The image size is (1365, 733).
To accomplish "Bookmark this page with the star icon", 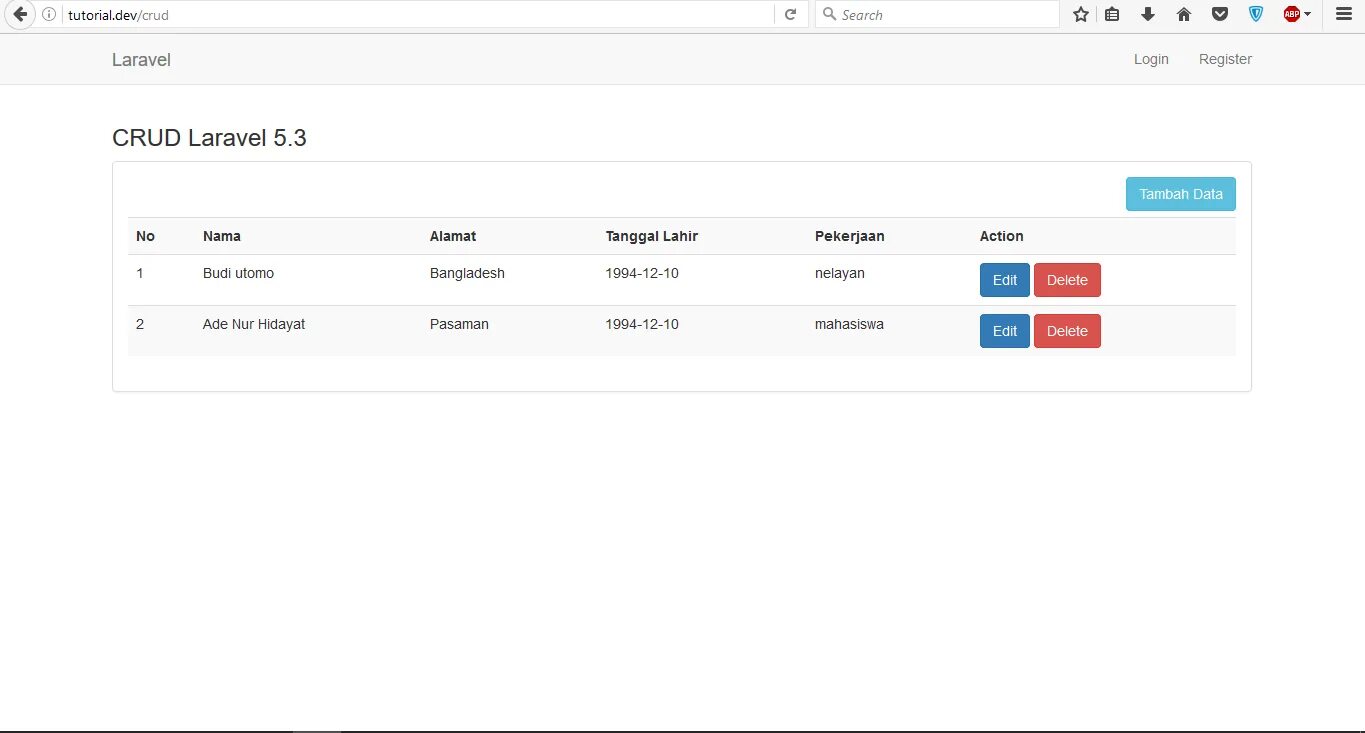I will (1081, 14).
